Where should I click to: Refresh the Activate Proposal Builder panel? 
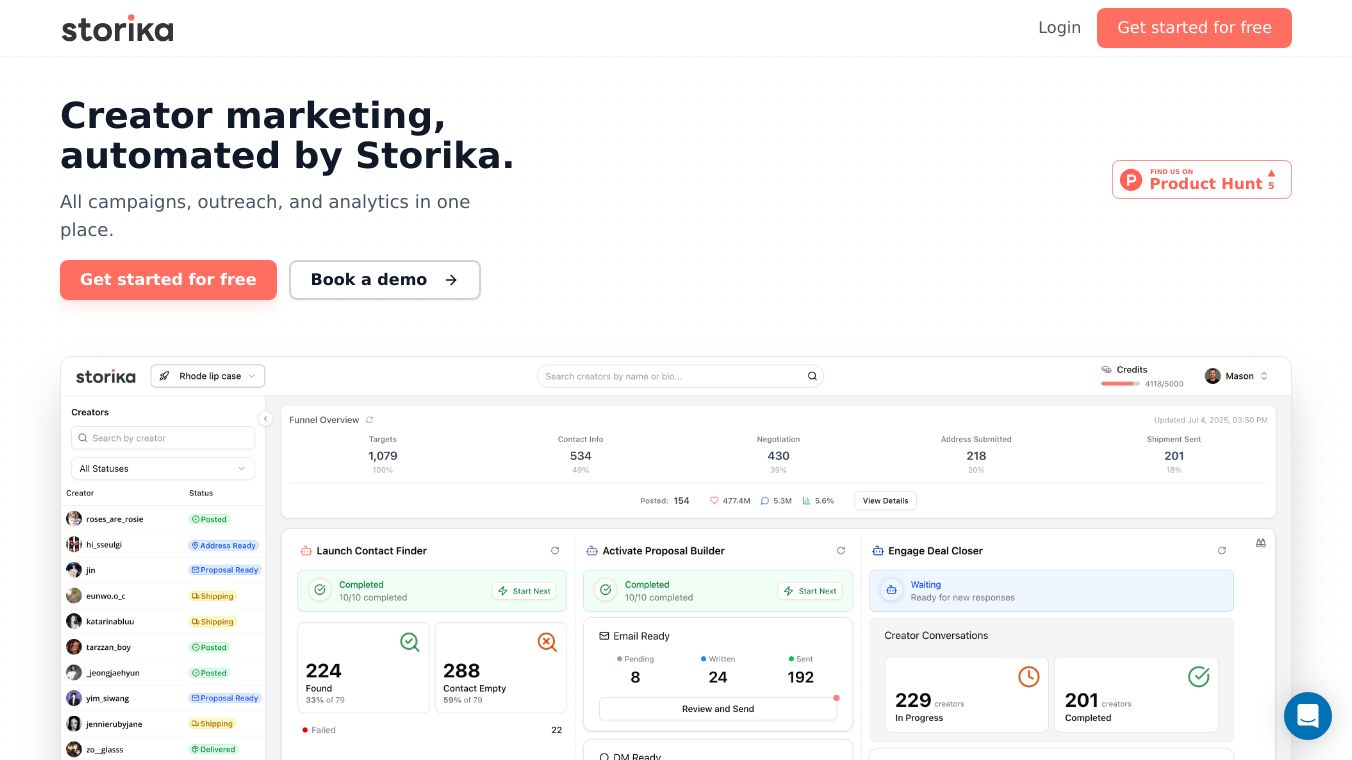(x=841, y=551)
